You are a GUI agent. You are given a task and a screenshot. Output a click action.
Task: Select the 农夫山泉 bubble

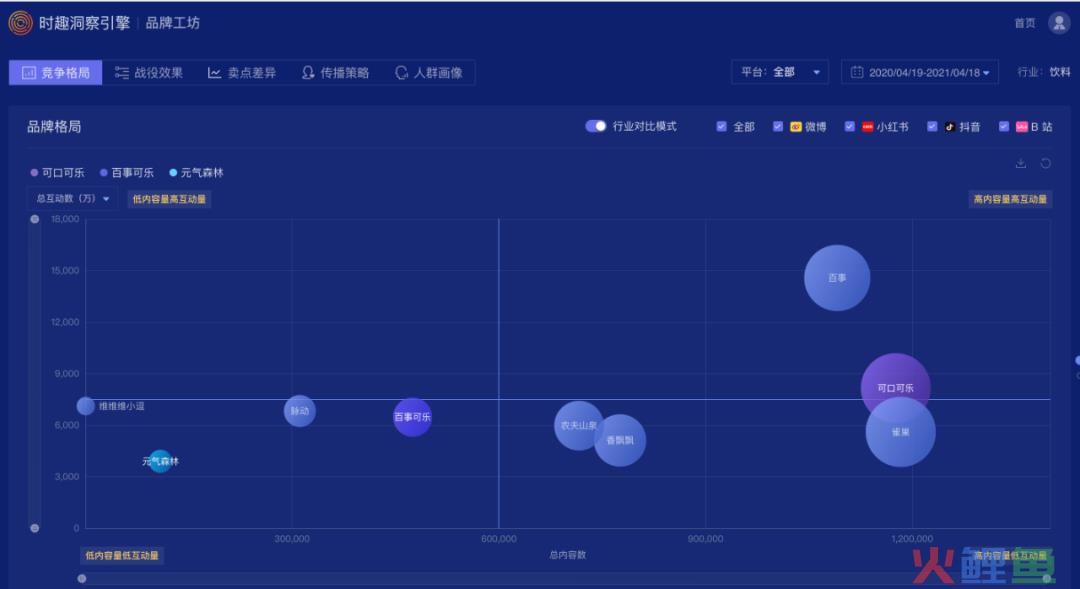point(577,426)
